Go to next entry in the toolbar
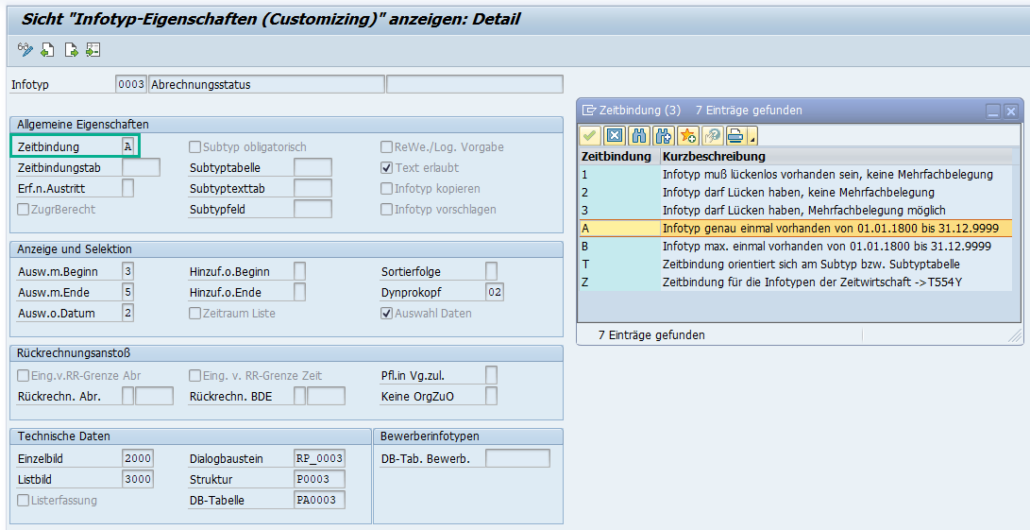Screen dimensions: 1030x530 (x=71, y=49)
